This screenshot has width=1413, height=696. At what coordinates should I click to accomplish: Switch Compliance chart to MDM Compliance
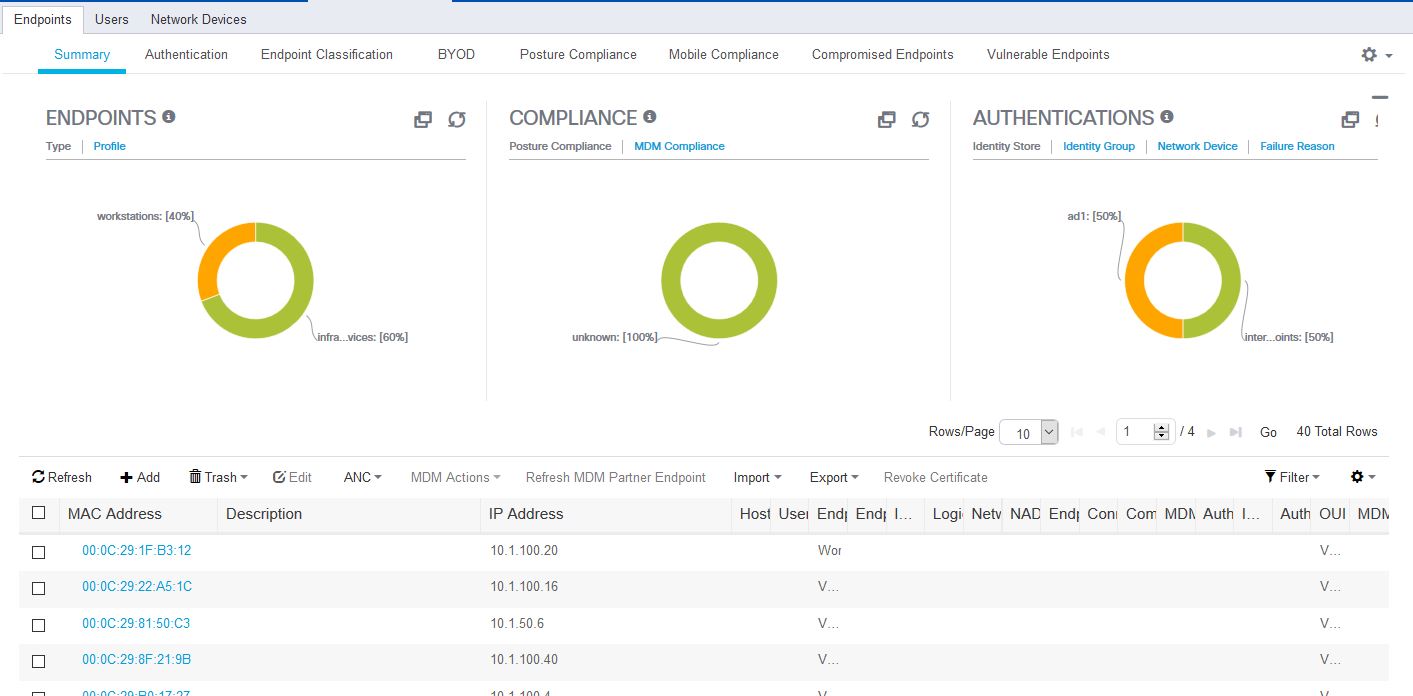point(679,146)
